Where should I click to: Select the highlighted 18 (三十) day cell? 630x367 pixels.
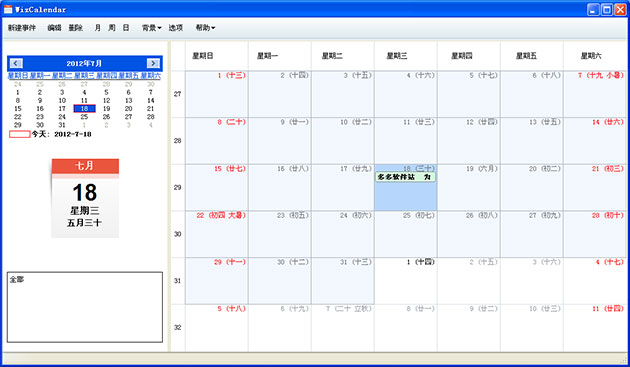[405, 187]
